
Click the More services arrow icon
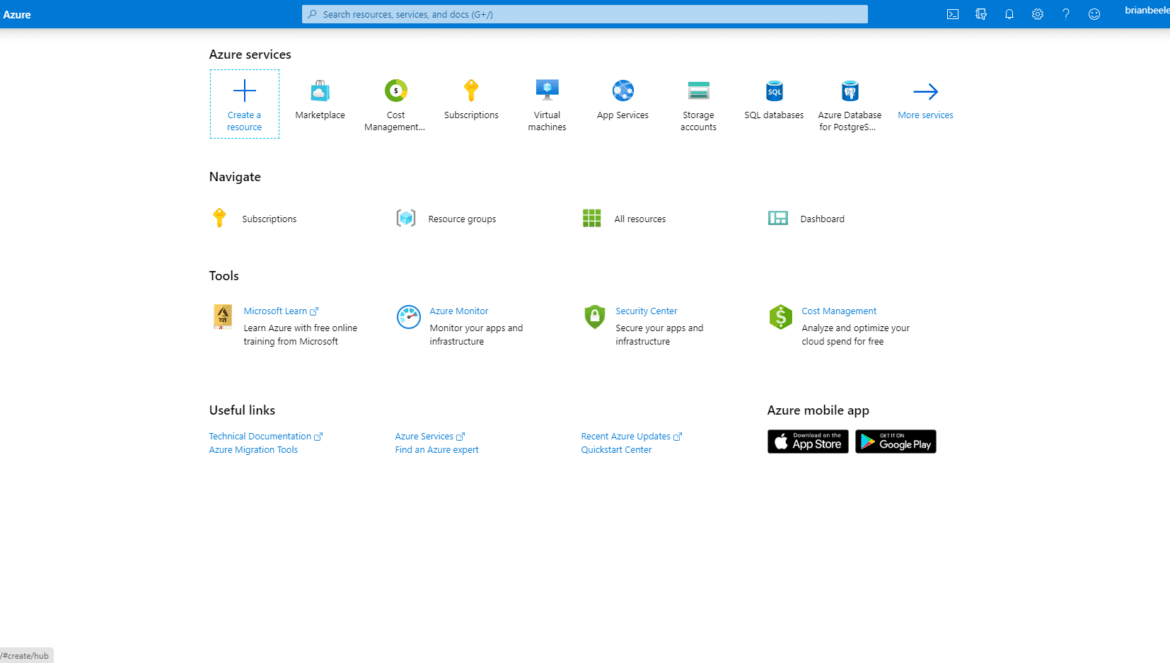point(925,91)
